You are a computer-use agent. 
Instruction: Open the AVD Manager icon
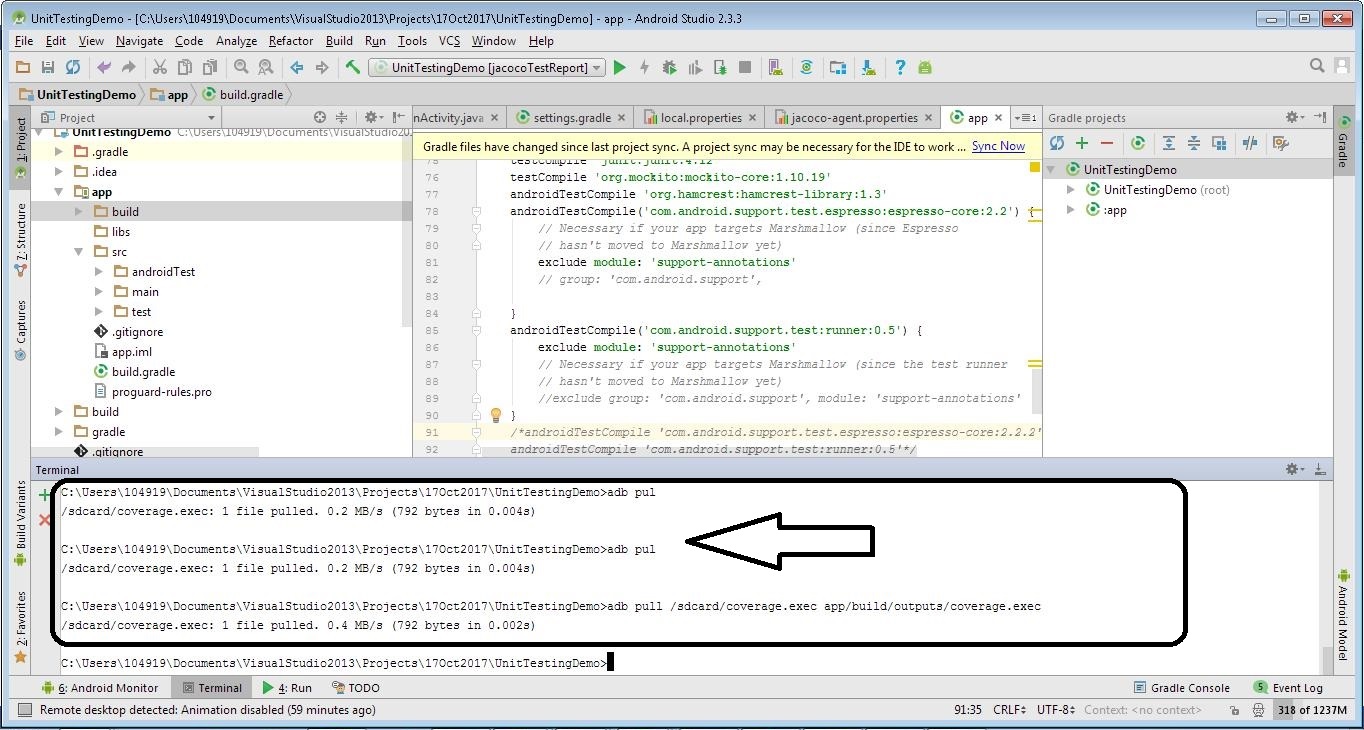pos(775,67)
